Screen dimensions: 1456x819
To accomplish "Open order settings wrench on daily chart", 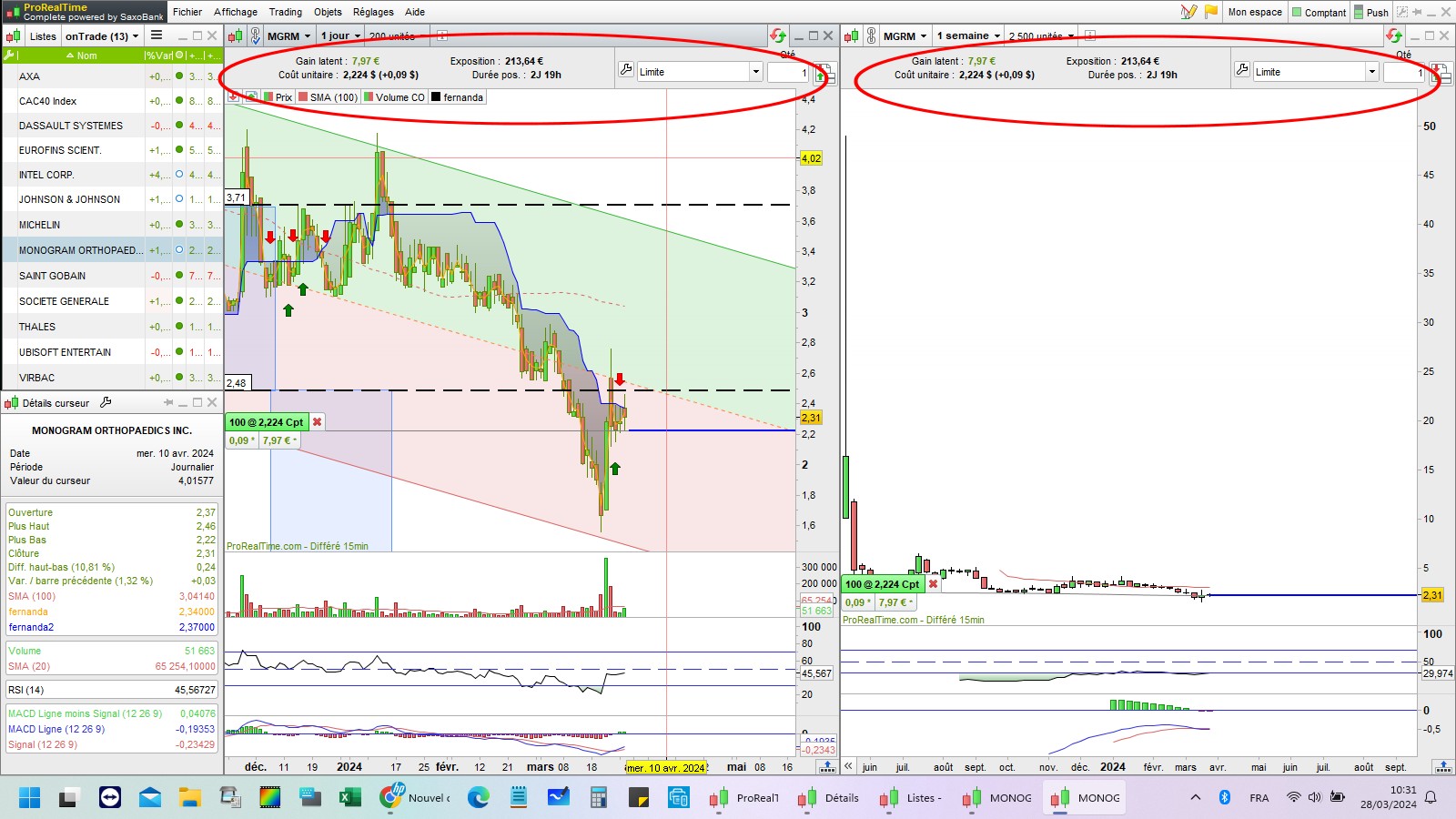I will click(x=626, y=70).
